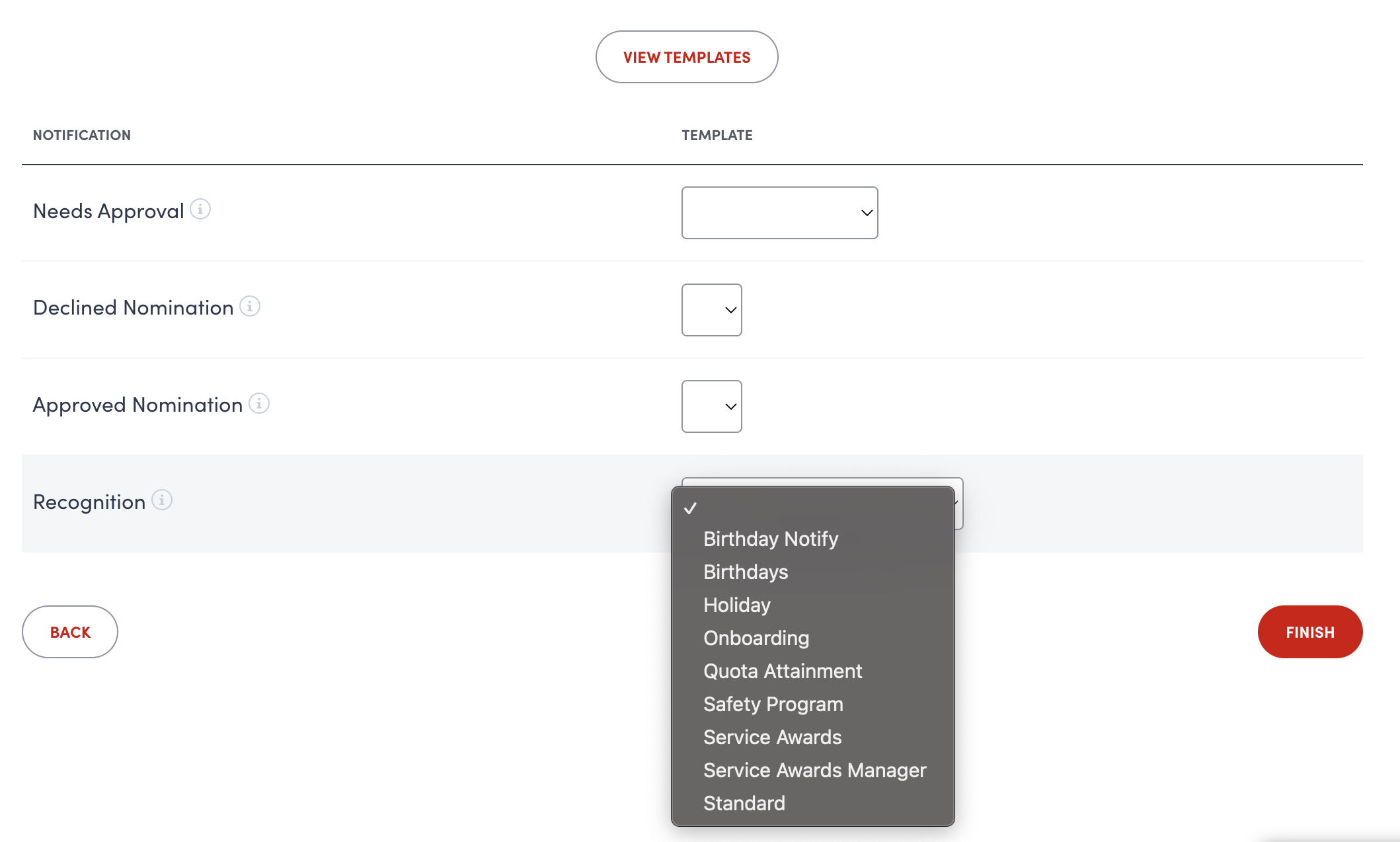Expand the Approved Nomination template dropdown
The height and width of the screenshot is (842, 1400).
point(711,406)
